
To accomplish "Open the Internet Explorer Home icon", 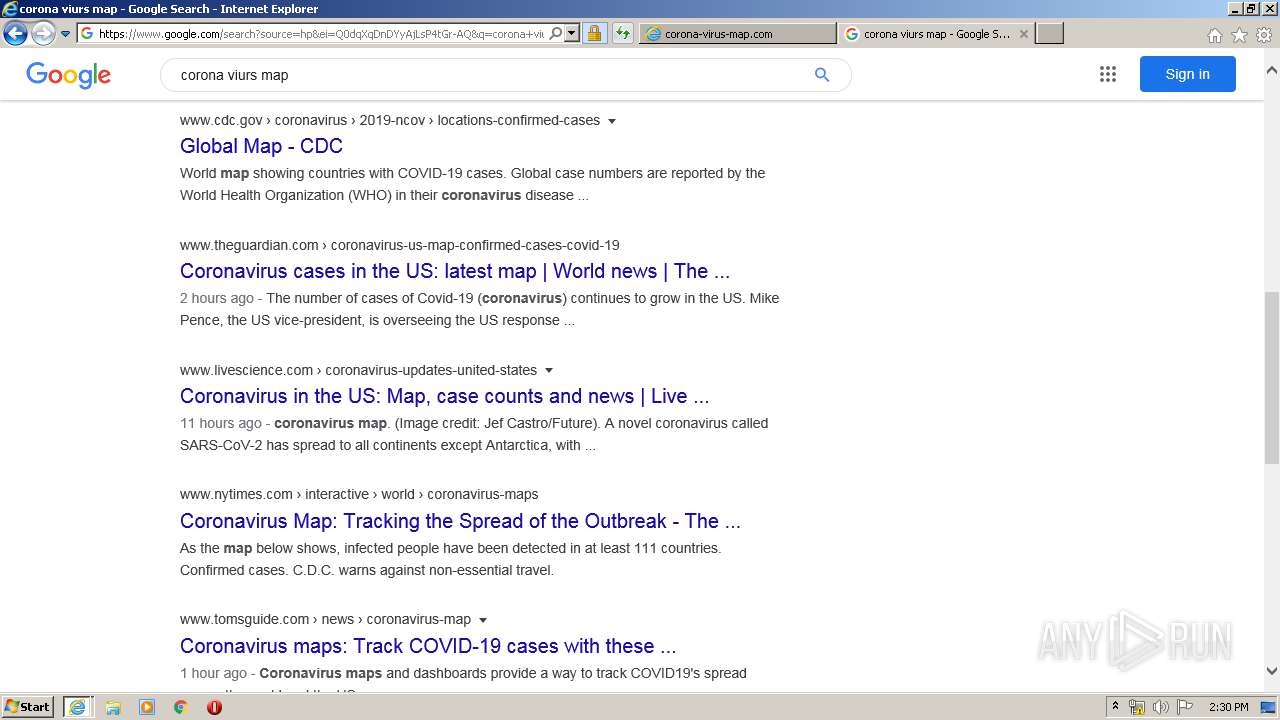I will tap(1214, 35).
